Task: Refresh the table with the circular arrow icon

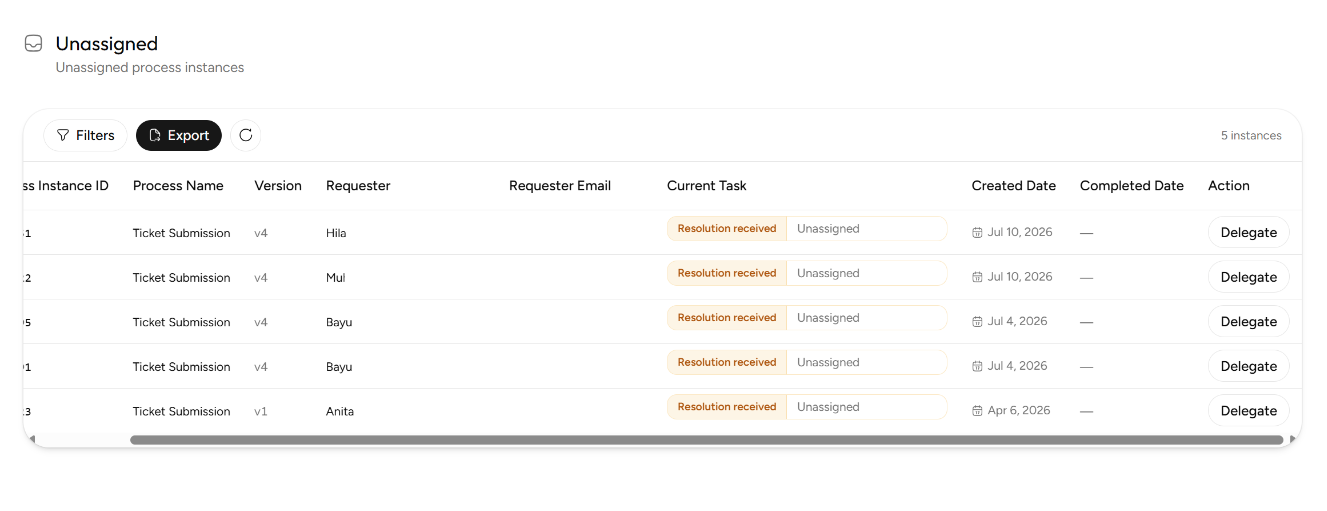Action: coord(246,135)
